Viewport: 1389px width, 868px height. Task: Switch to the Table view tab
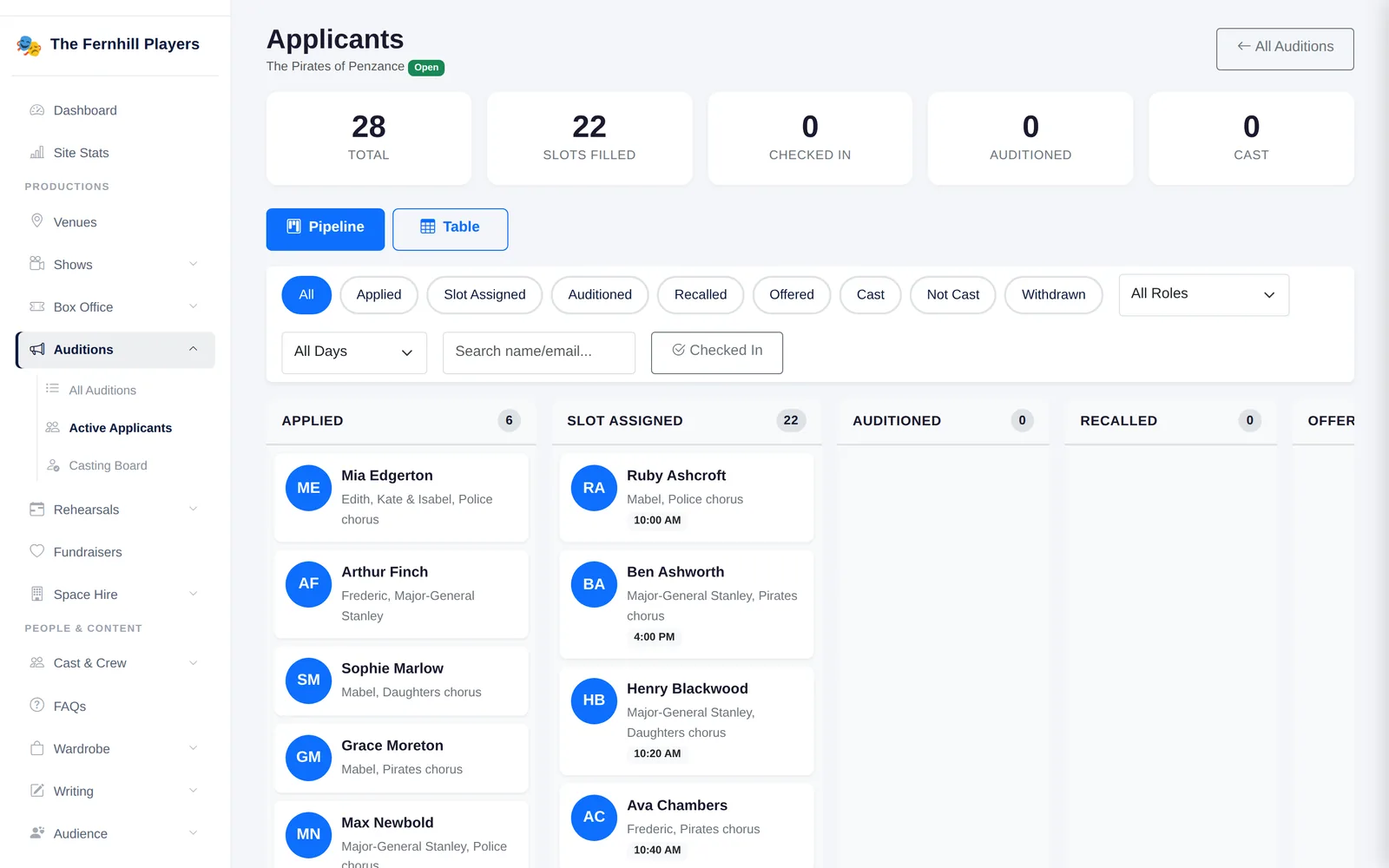[450, 229]
